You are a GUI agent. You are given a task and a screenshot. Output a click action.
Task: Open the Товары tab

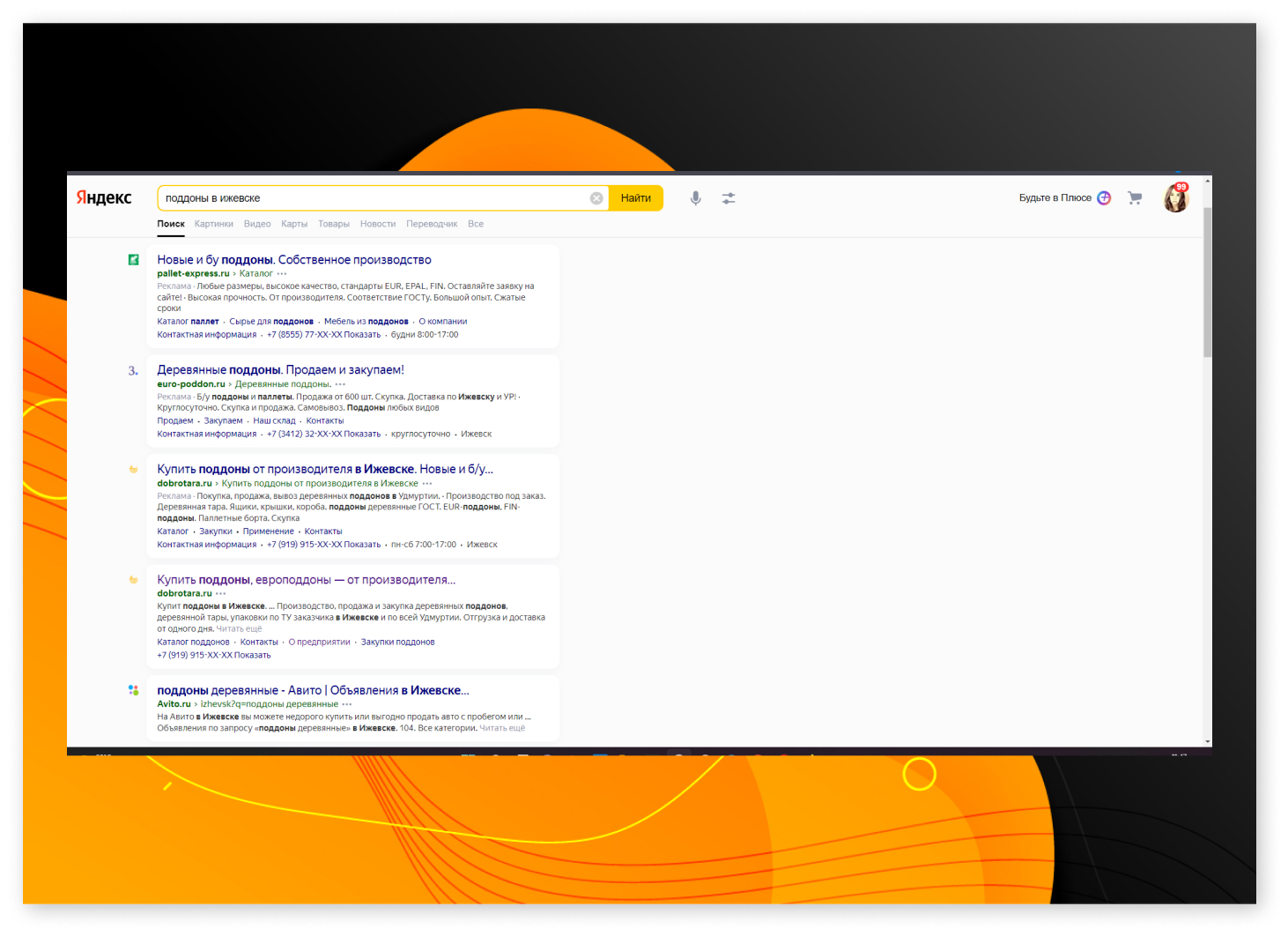click(x=334, y=224)
